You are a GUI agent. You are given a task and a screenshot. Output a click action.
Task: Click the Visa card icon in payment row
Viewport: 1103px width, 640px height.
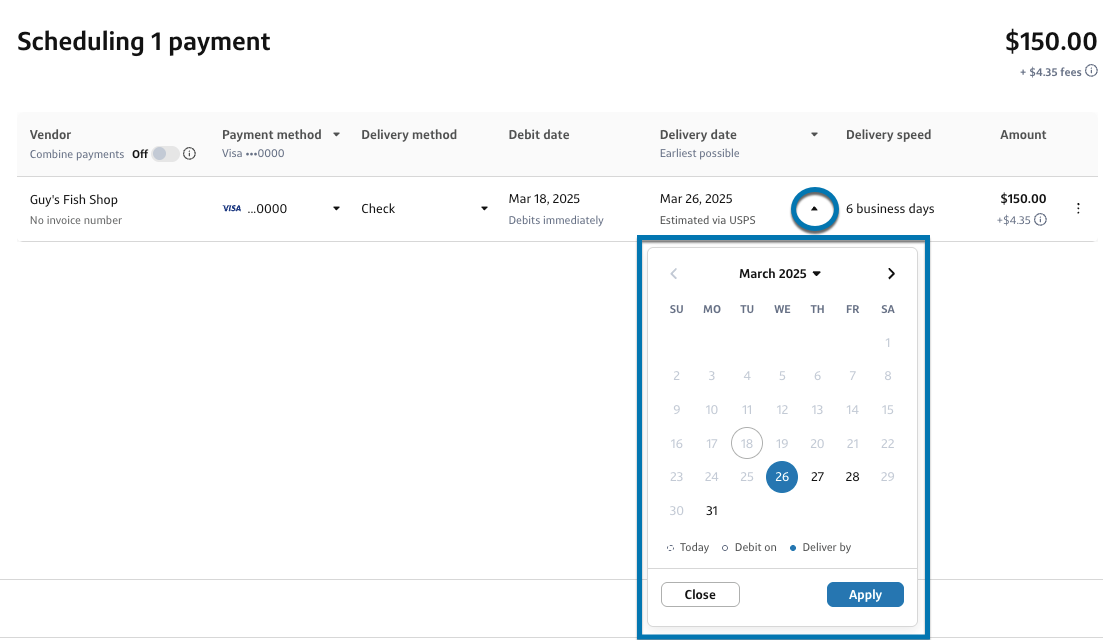(232, 209)
